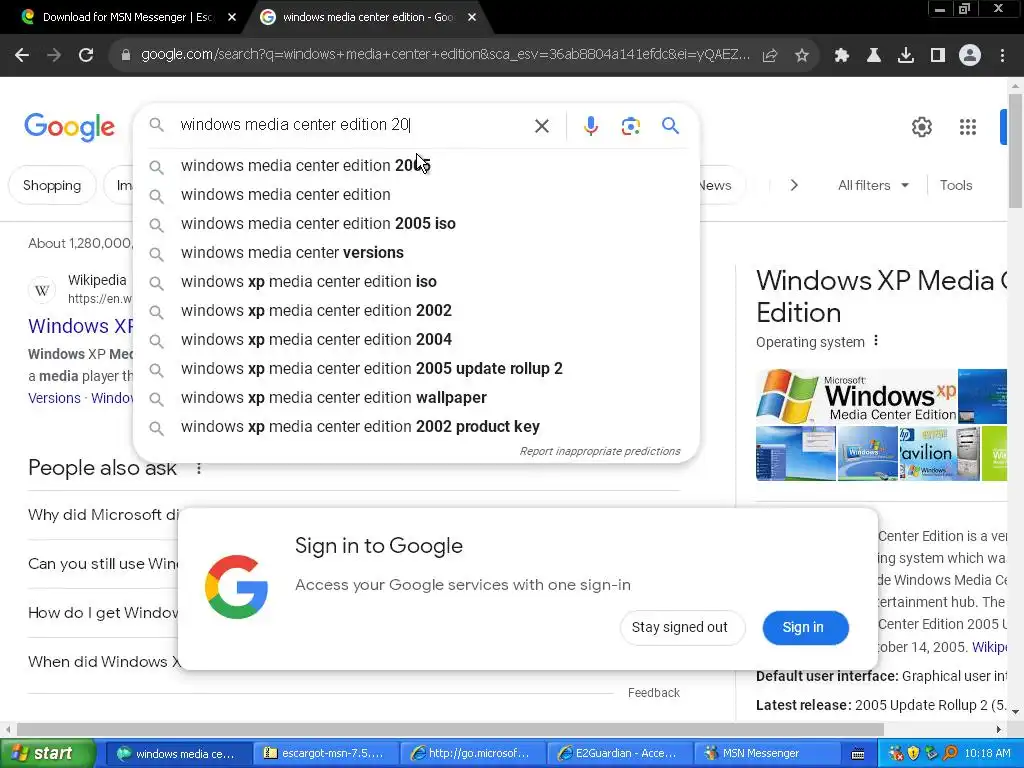This screenshot has width=1024, height=768.
Task: Open Chrome Labs flask icon
Action: click(x=874, y=56)
